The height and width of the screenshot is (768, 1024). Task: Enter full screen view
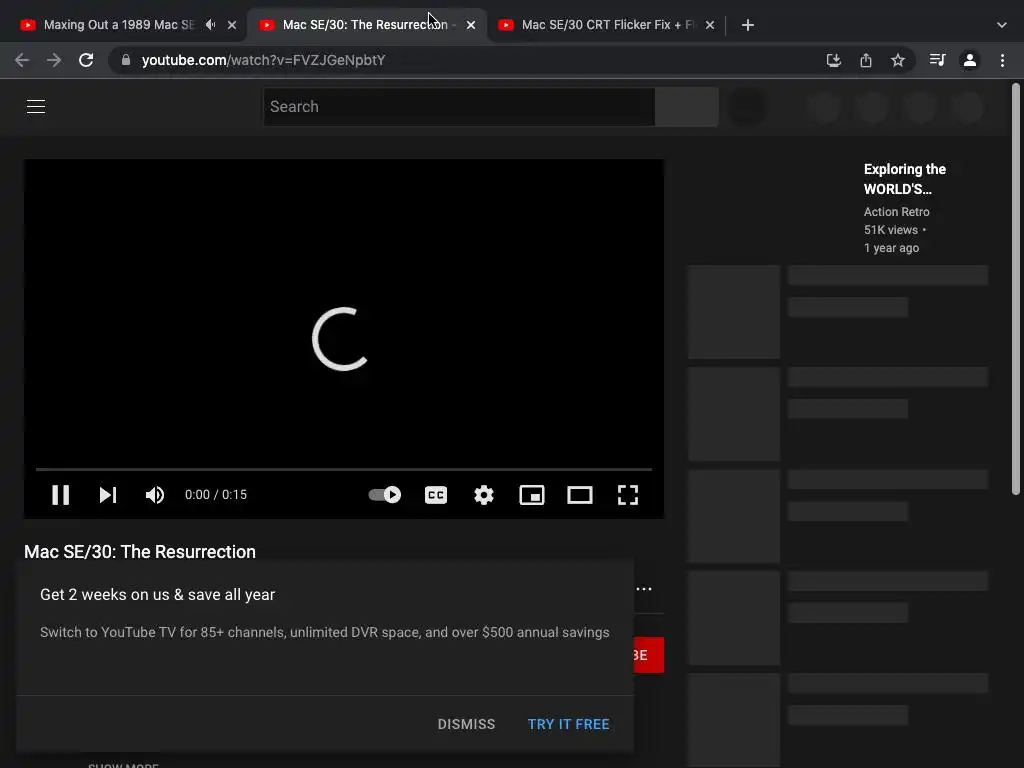pos(628,495)
